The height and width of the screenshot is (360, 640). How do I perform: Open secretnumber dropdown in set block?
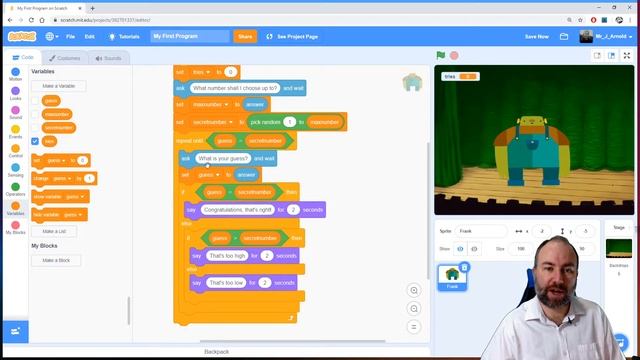click(x=212, y=122)
